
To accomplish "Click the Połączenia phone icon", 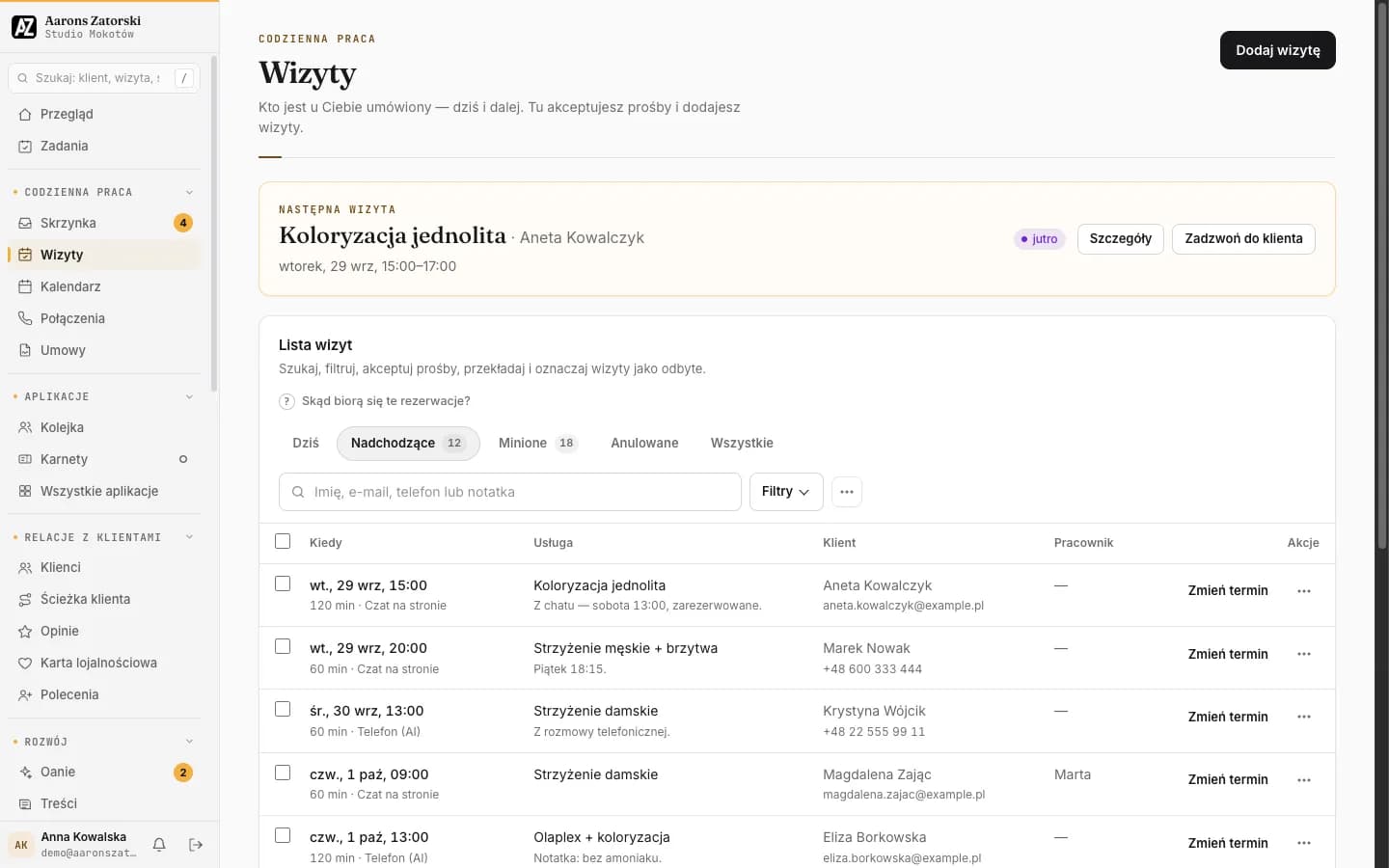I will [25, 318].
